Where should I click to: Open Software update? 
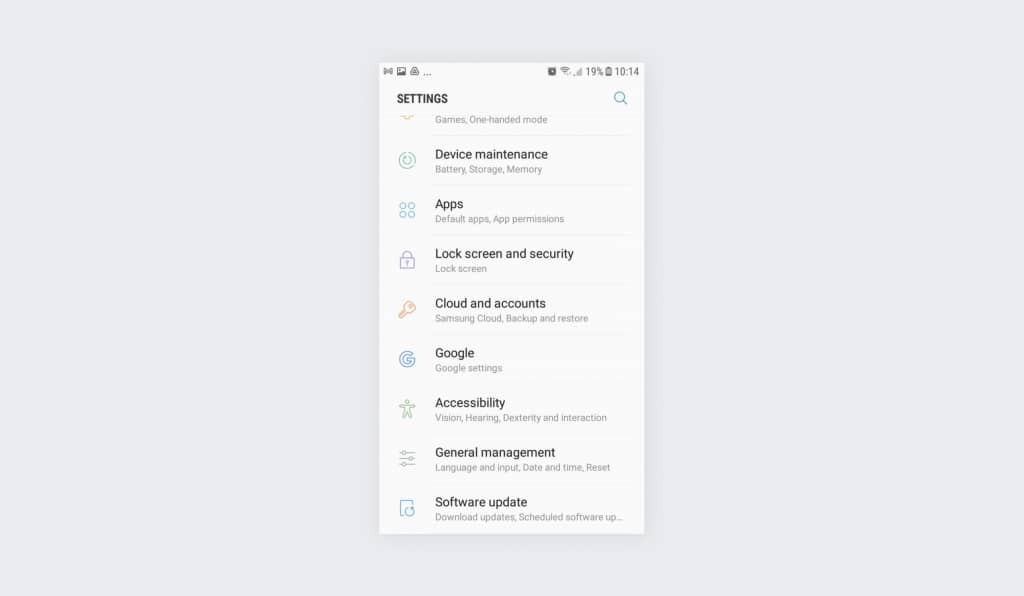point(511,509)
